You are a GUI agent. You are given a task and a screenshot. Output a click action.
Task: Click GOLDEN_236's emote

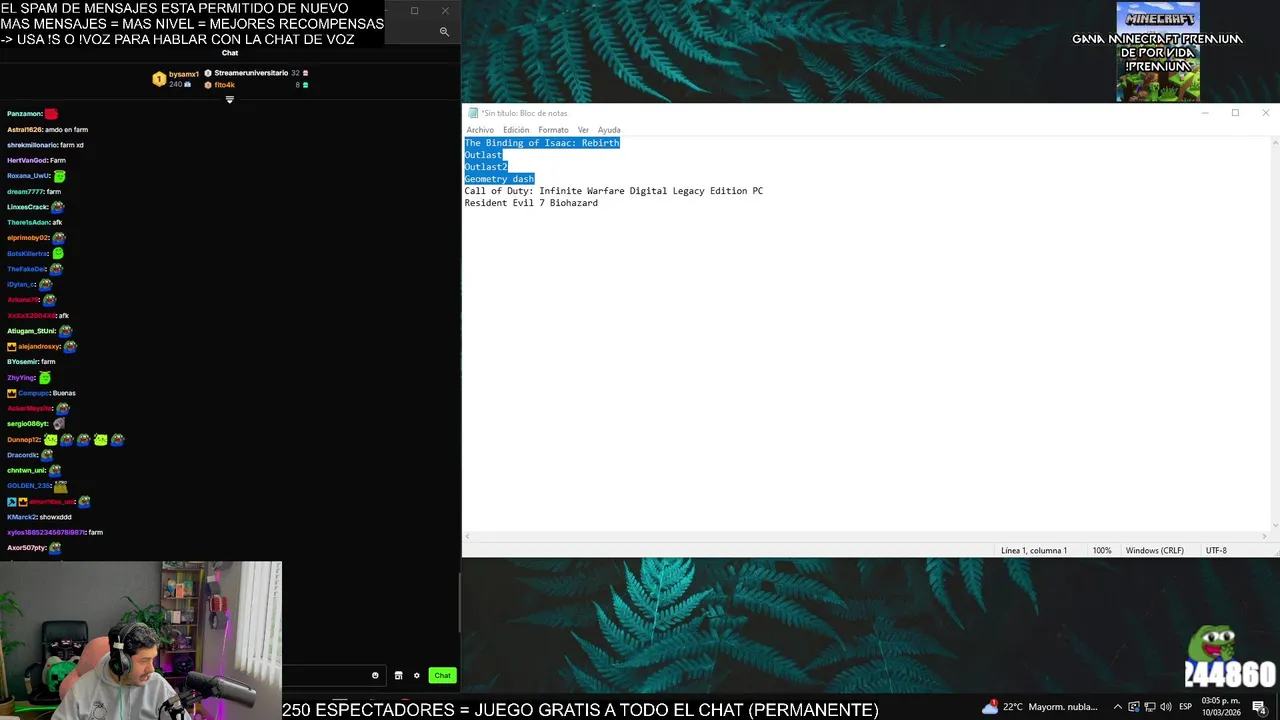pyautogui.click(x=61, y=486)
